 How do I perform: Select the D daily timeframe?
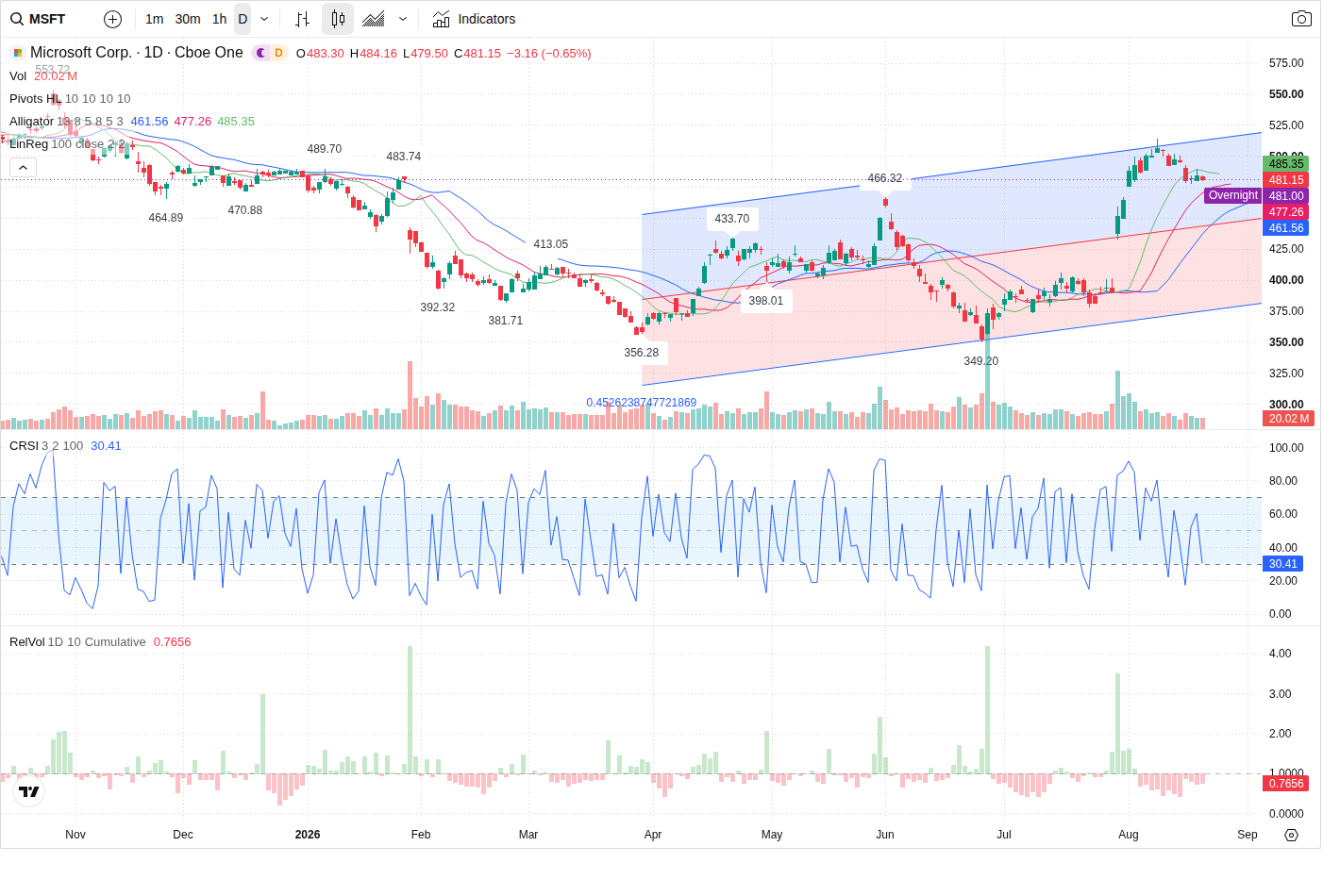243,19
